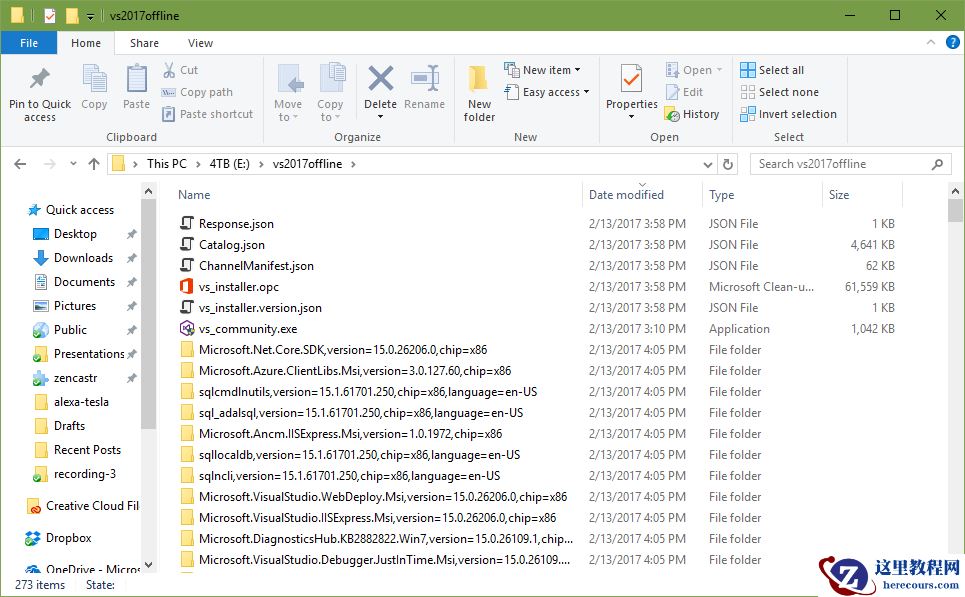The height and width of the screenshot is (597, 965).
Task: Click navigation pane scroll up arrow
Action: coord(148,191)
